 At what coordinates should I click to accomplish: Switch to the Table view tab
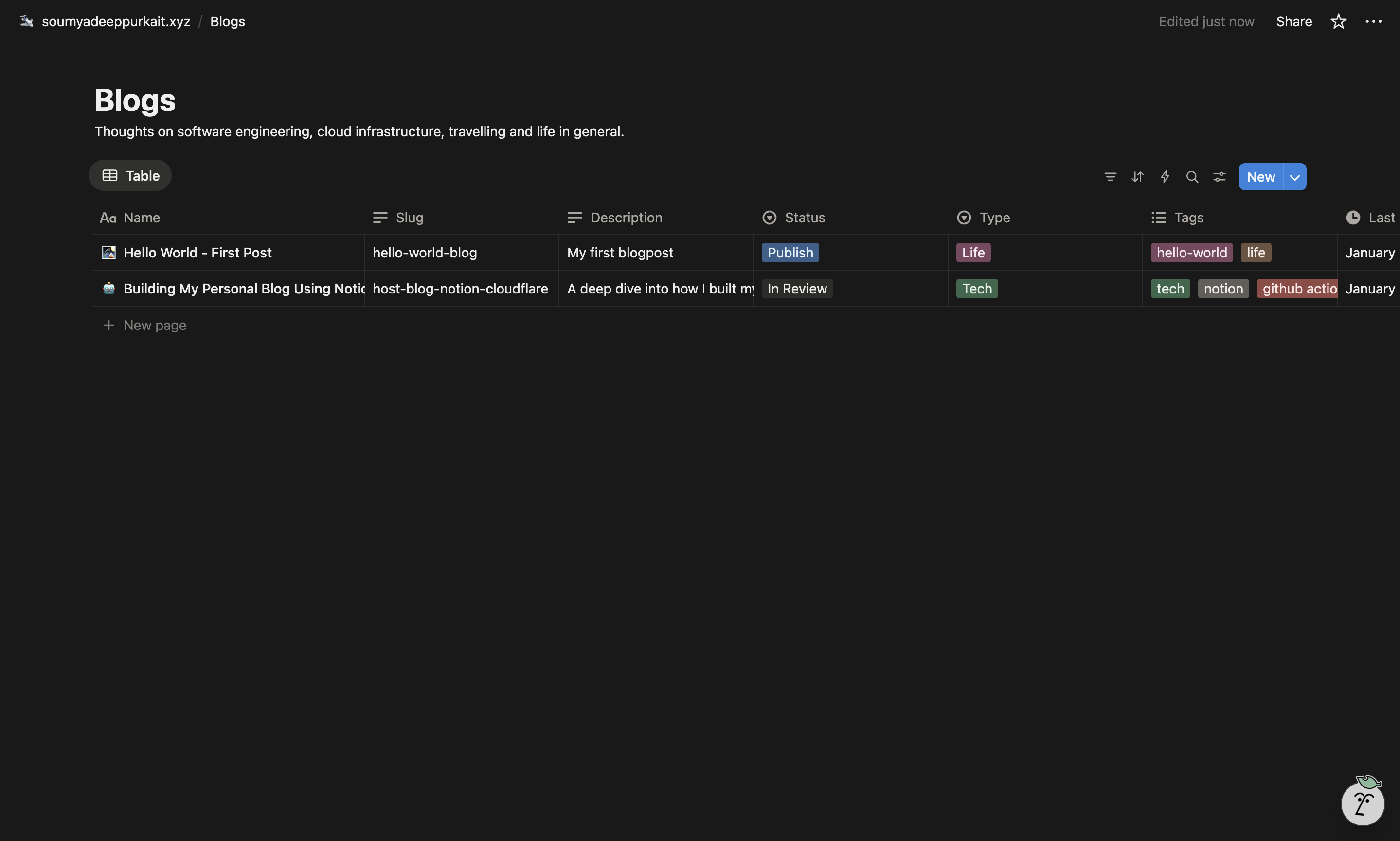130,176
